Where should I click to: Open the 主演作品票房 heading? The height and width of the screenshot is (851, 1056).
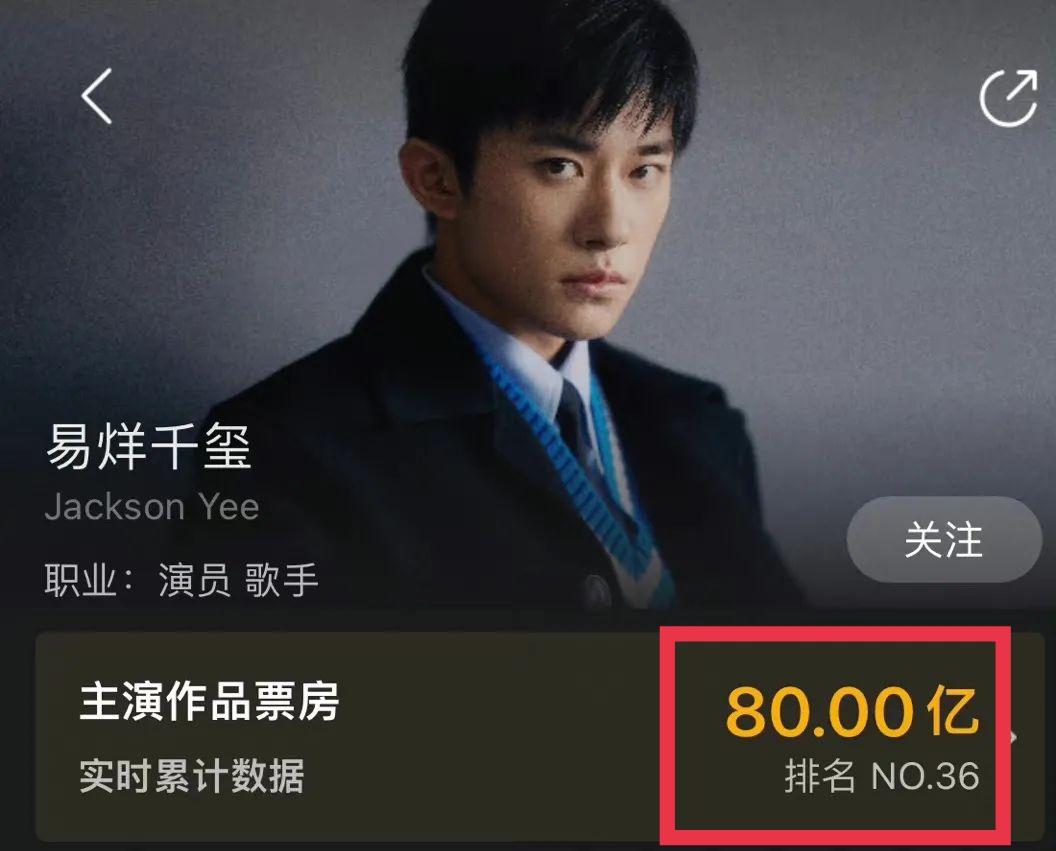click(209, 700)
